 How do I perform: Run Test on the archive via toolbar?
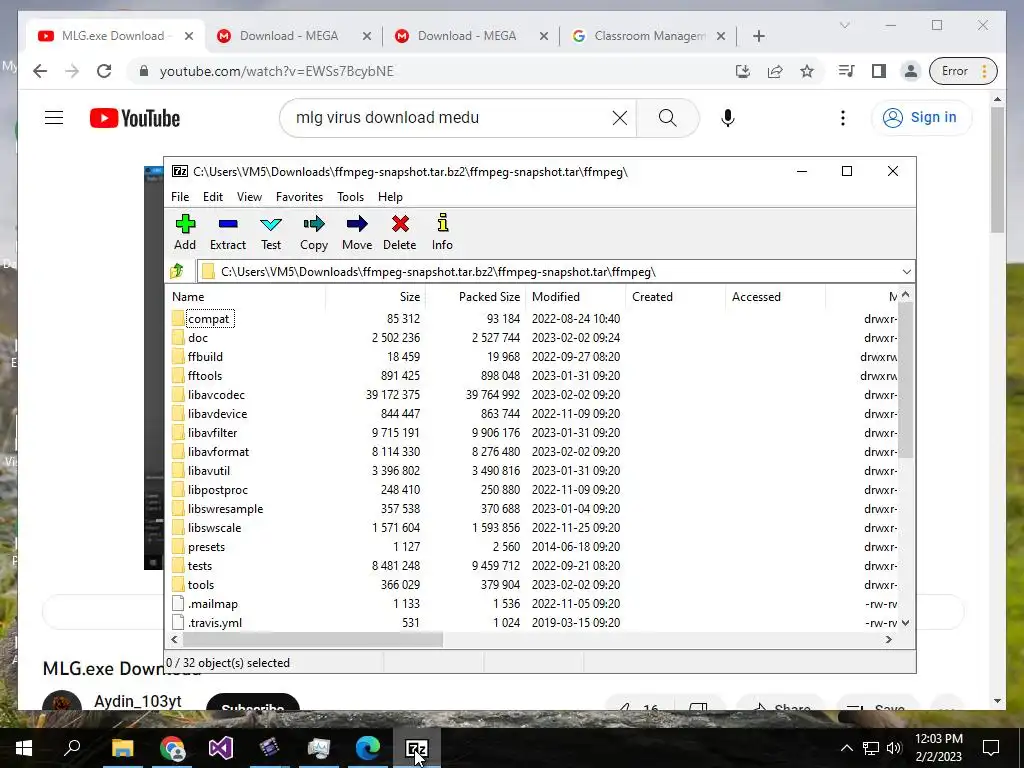pyautogui.click(x=271, y=232)
